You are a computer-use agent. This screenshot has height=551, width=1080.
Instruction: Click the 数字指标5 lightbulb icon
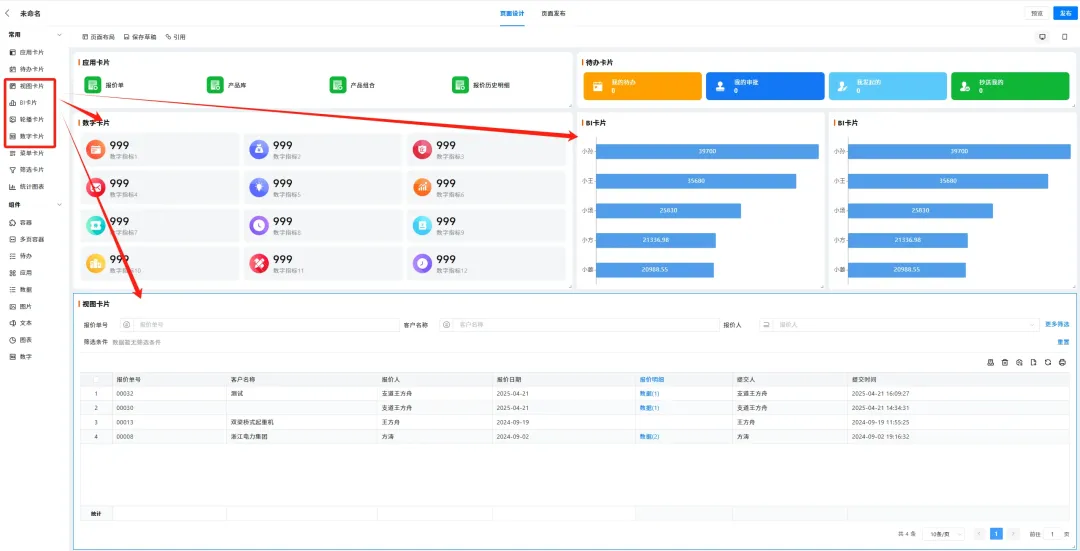[x=258, y=185]
